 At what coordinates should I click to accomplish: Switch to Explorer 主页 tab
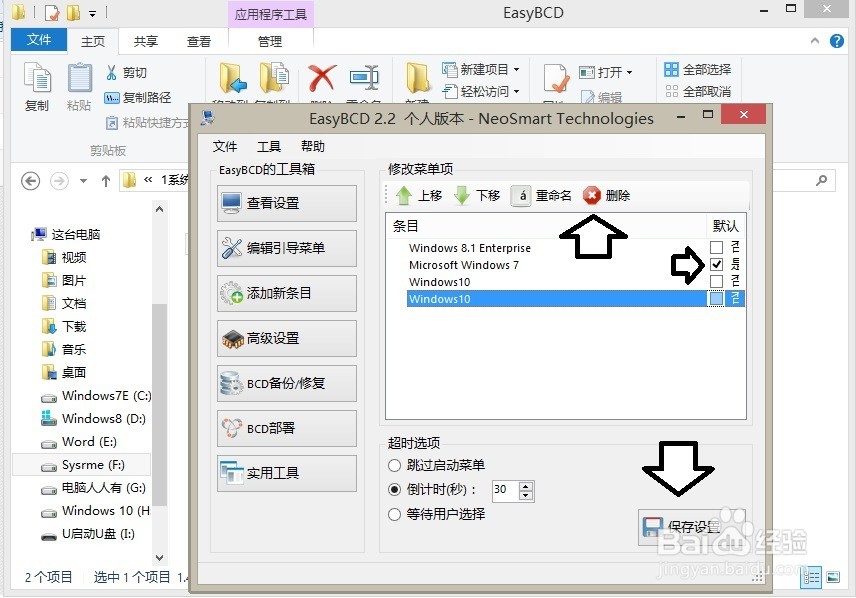click(x=93, y=41)
